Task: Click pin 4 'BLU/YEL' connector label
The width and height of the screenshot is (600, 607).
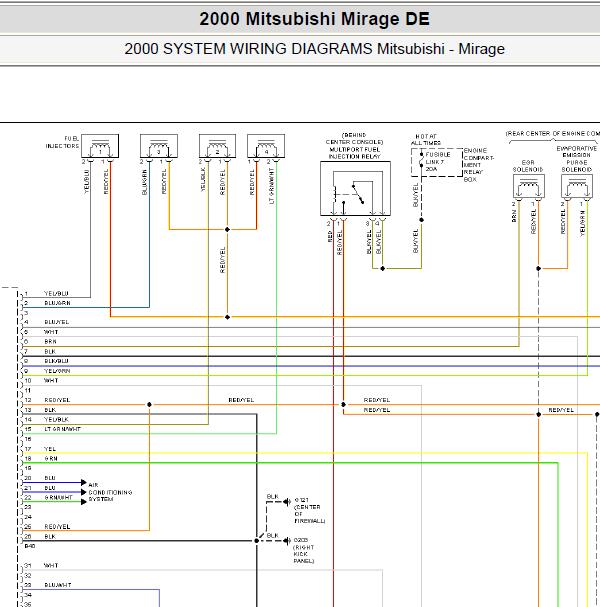Action: tap(57, 322)
